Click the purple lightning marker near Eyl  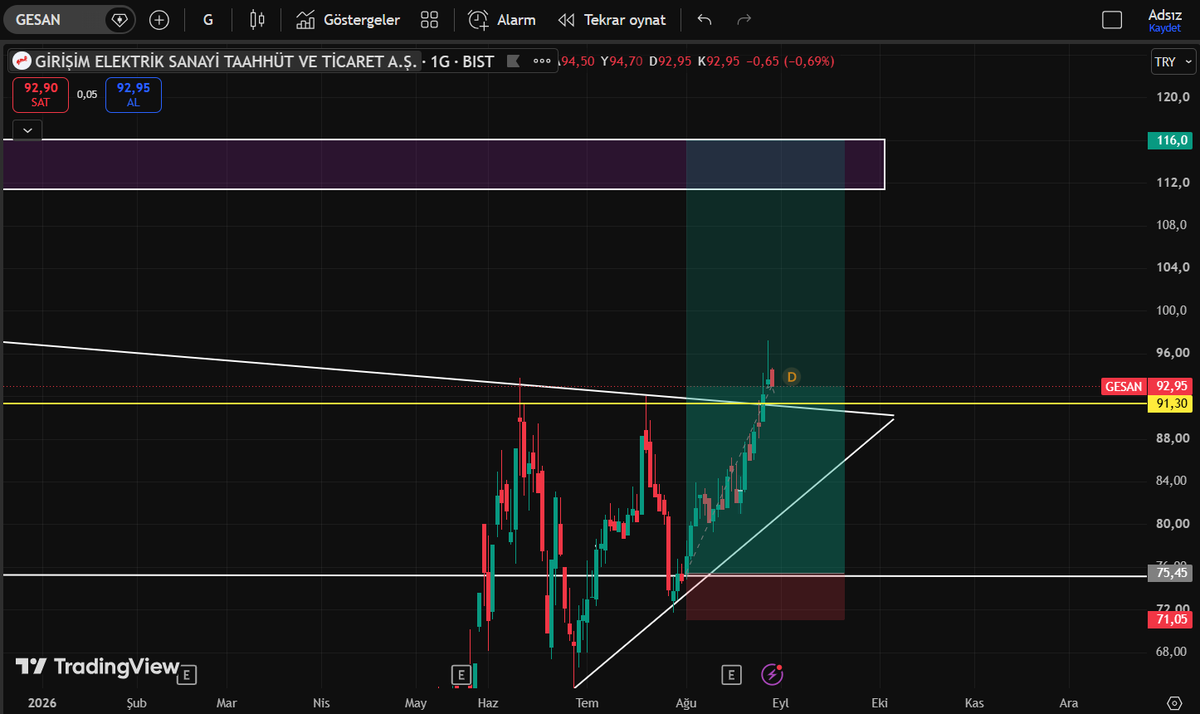click(x=772, y=675)
